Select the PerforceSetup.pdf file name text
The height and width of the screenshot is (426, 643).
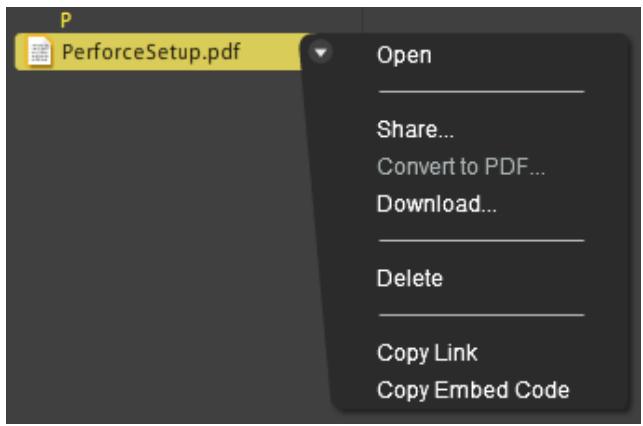point(151,52)
